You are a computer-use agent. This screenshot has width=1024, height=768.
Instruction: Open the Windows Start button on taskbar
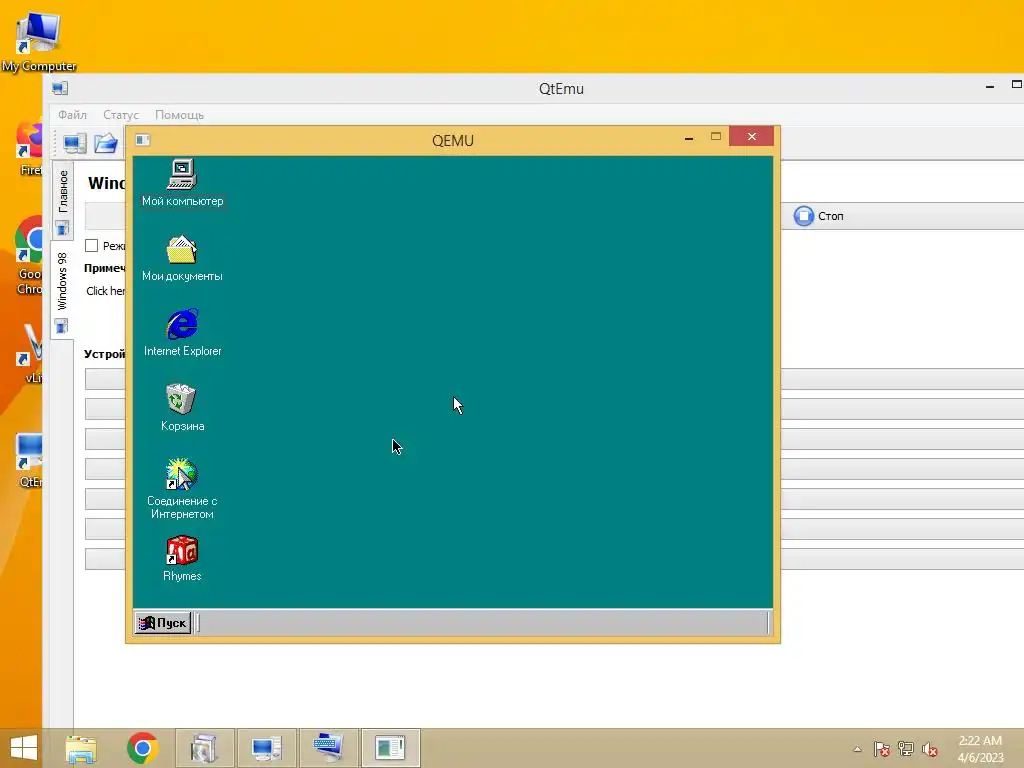coord(24,748)
